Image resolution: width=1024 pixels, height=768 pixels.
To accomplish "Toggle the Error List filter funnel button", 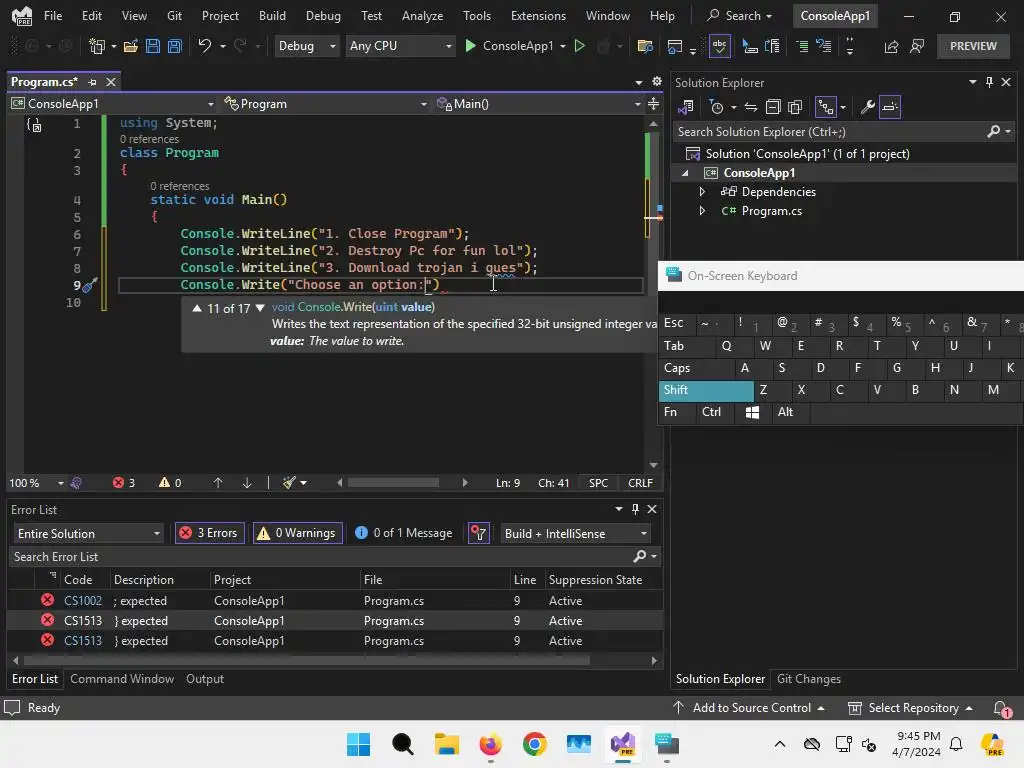I will coord(479,533).
